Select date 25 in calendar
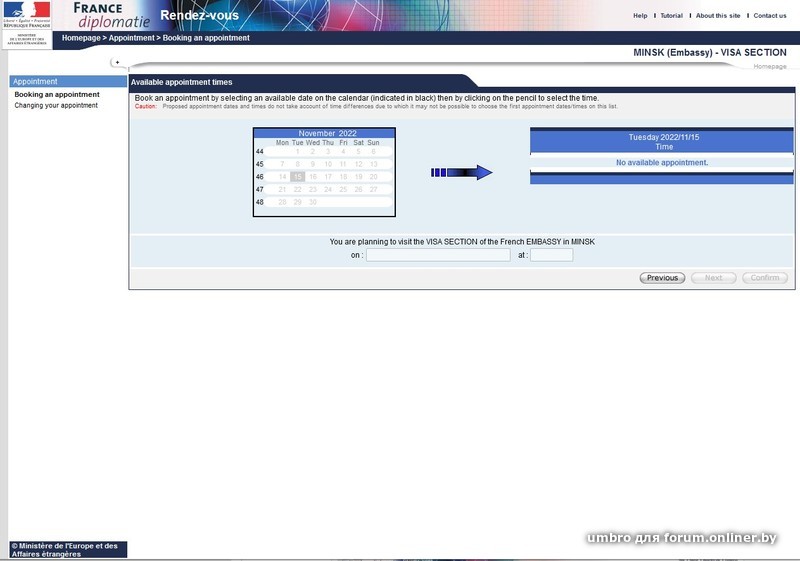Viewport: 800px width, 561px height. [x=343, y=190]
